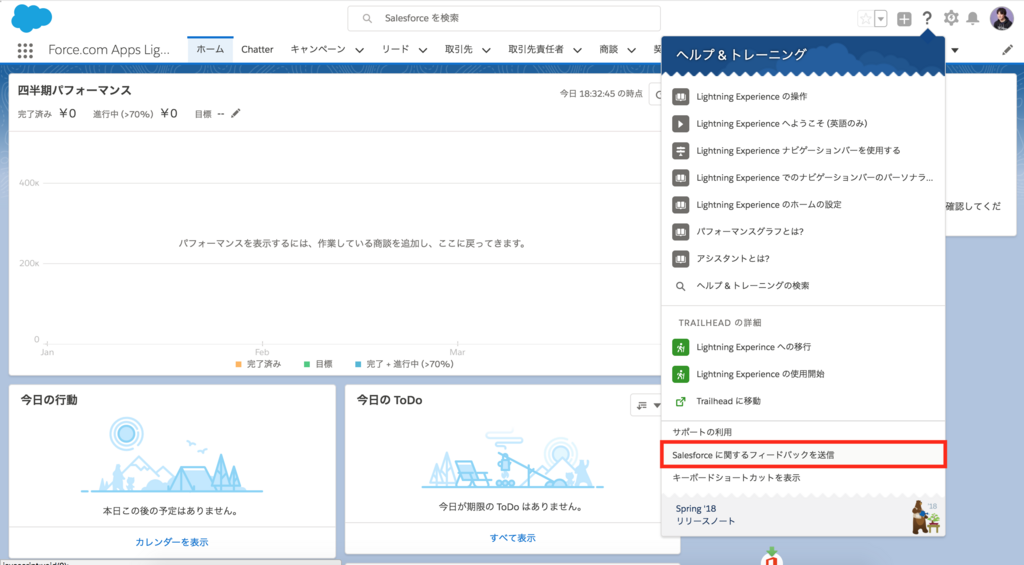Image resolution: width=1024 pixels, height=565 pixels.
Task: Expand the リード tab chevron
Action: pos(423,50)
